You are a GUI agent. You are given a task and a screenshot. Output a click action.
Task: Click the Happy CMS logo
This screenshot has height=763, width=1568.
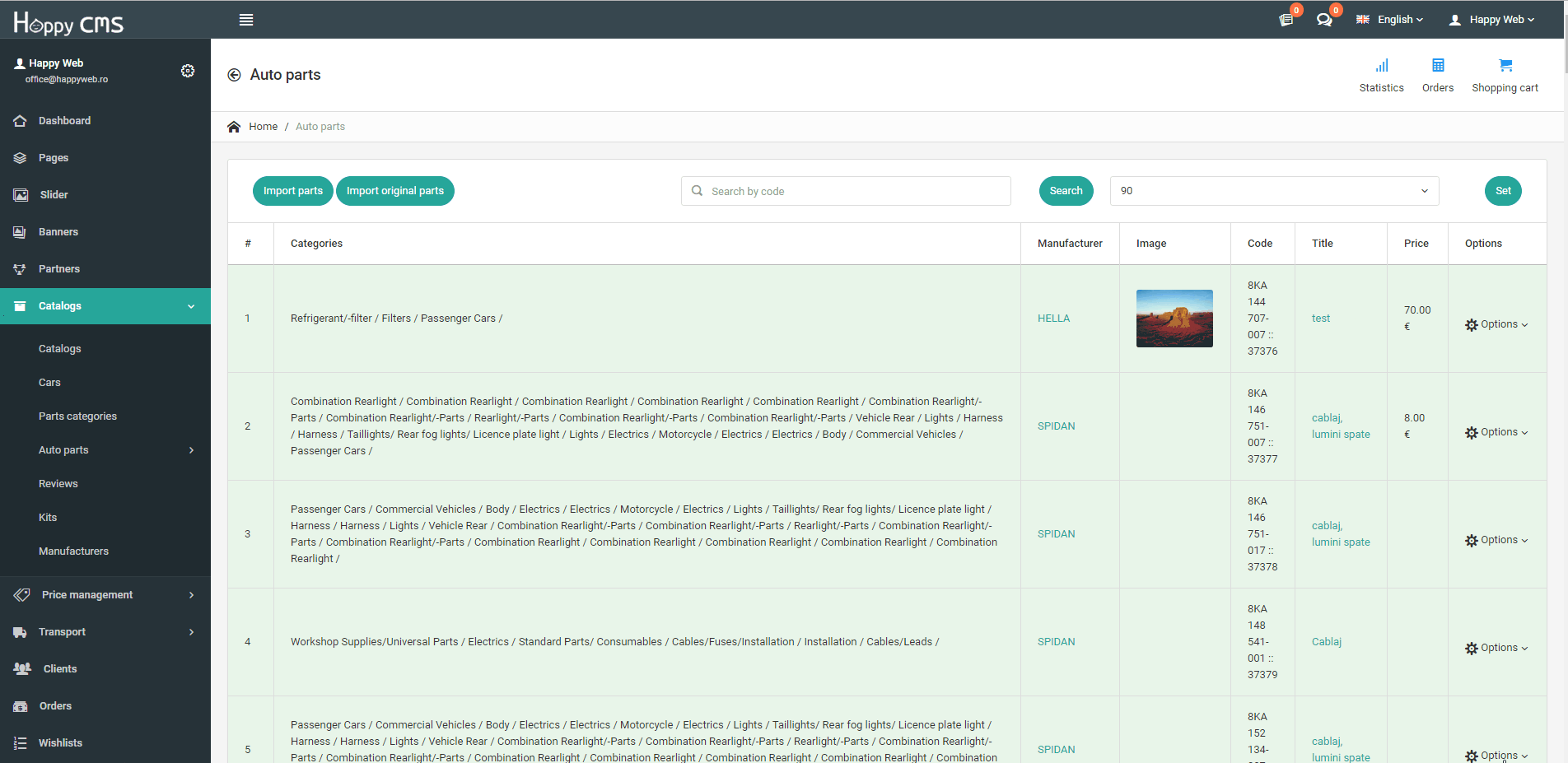(68, 22)
